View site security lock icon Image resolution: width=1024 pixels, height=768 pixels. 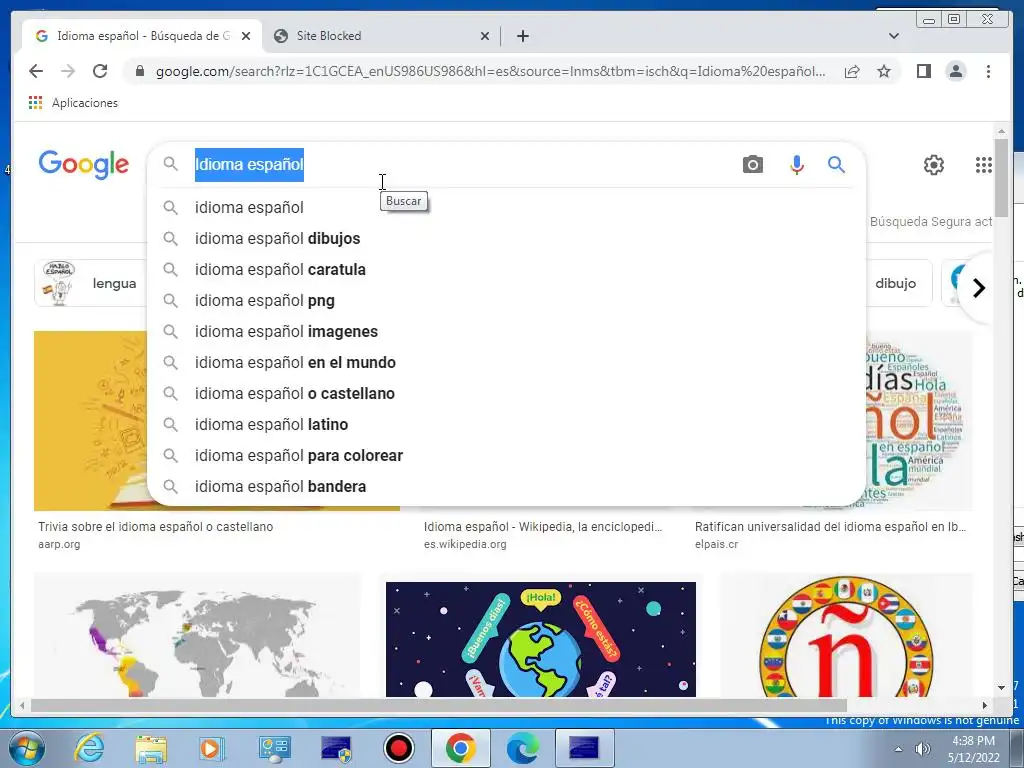139,71
